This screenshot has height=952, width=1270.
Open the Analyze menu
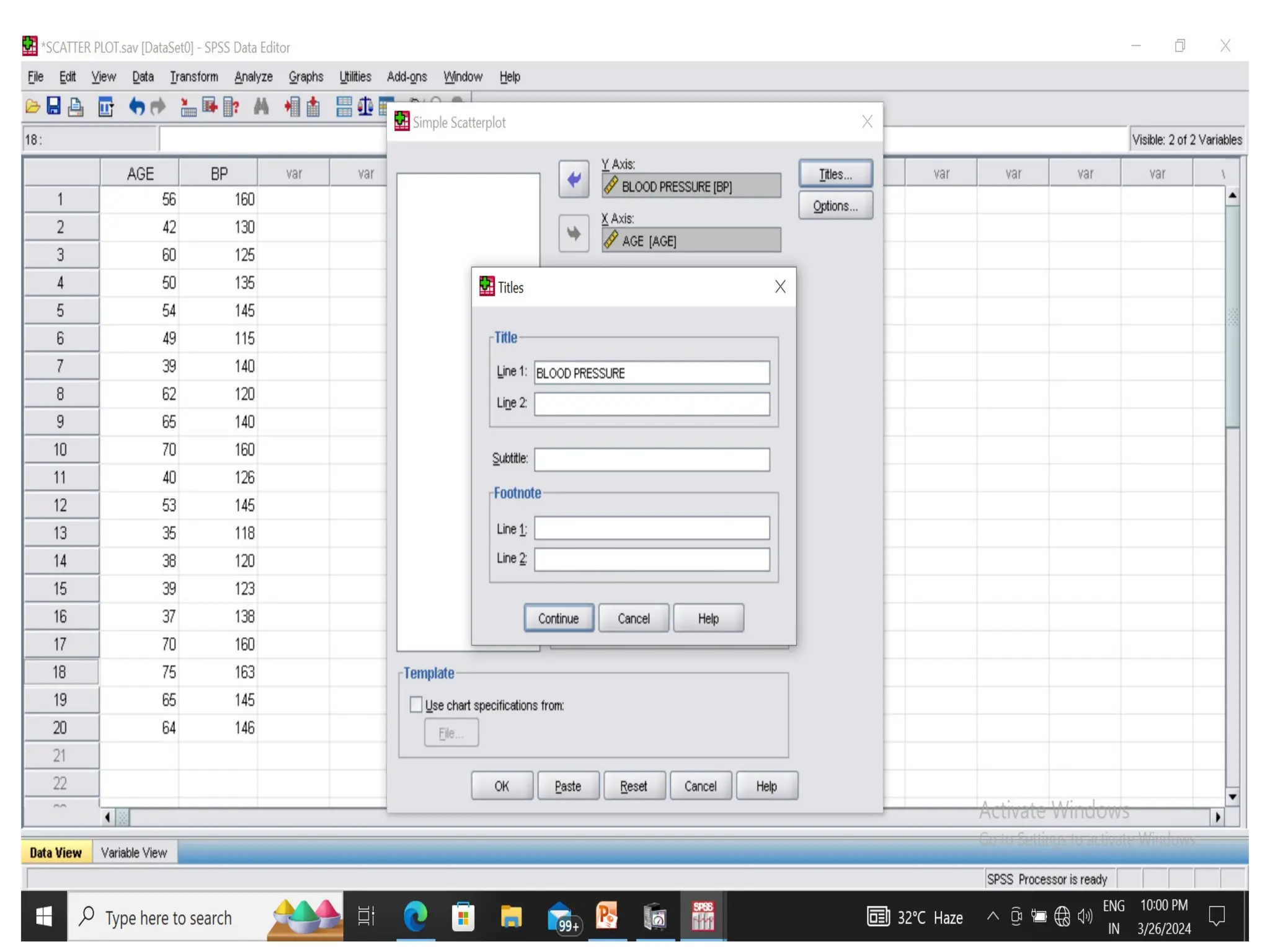253,77
